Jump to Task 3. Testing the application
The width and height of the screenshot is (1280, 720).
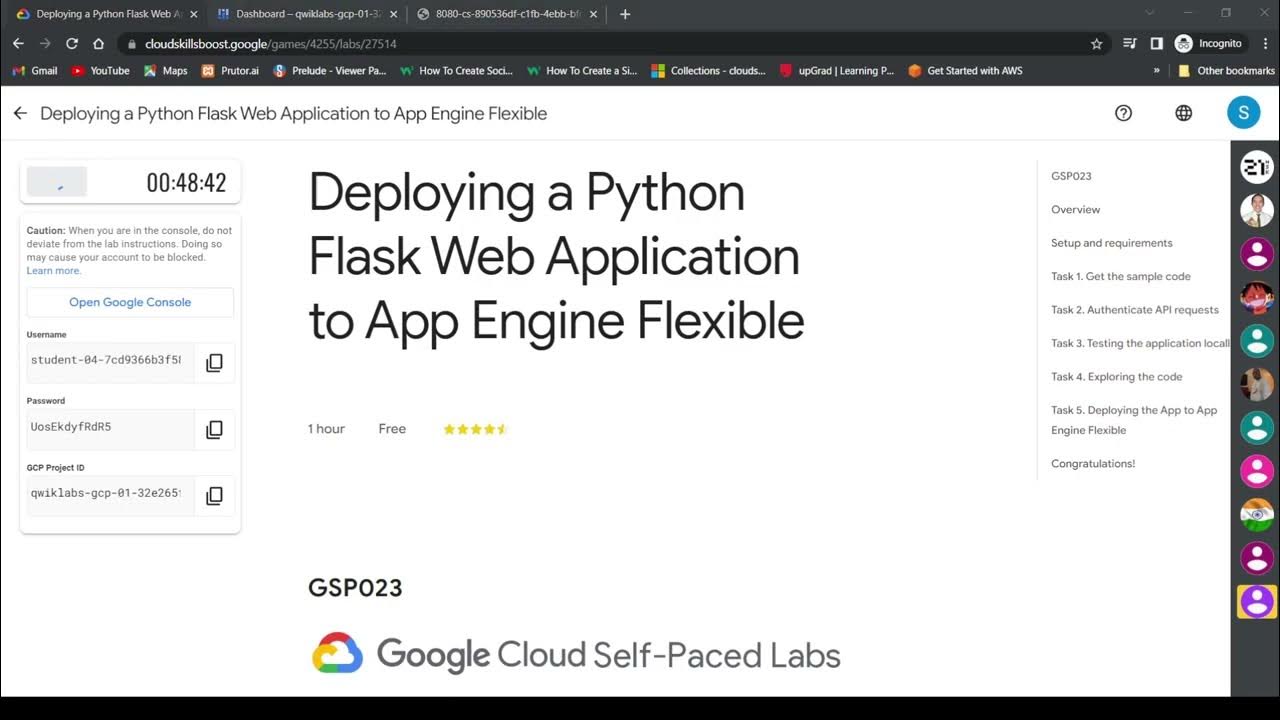(x=1140, y=343)
